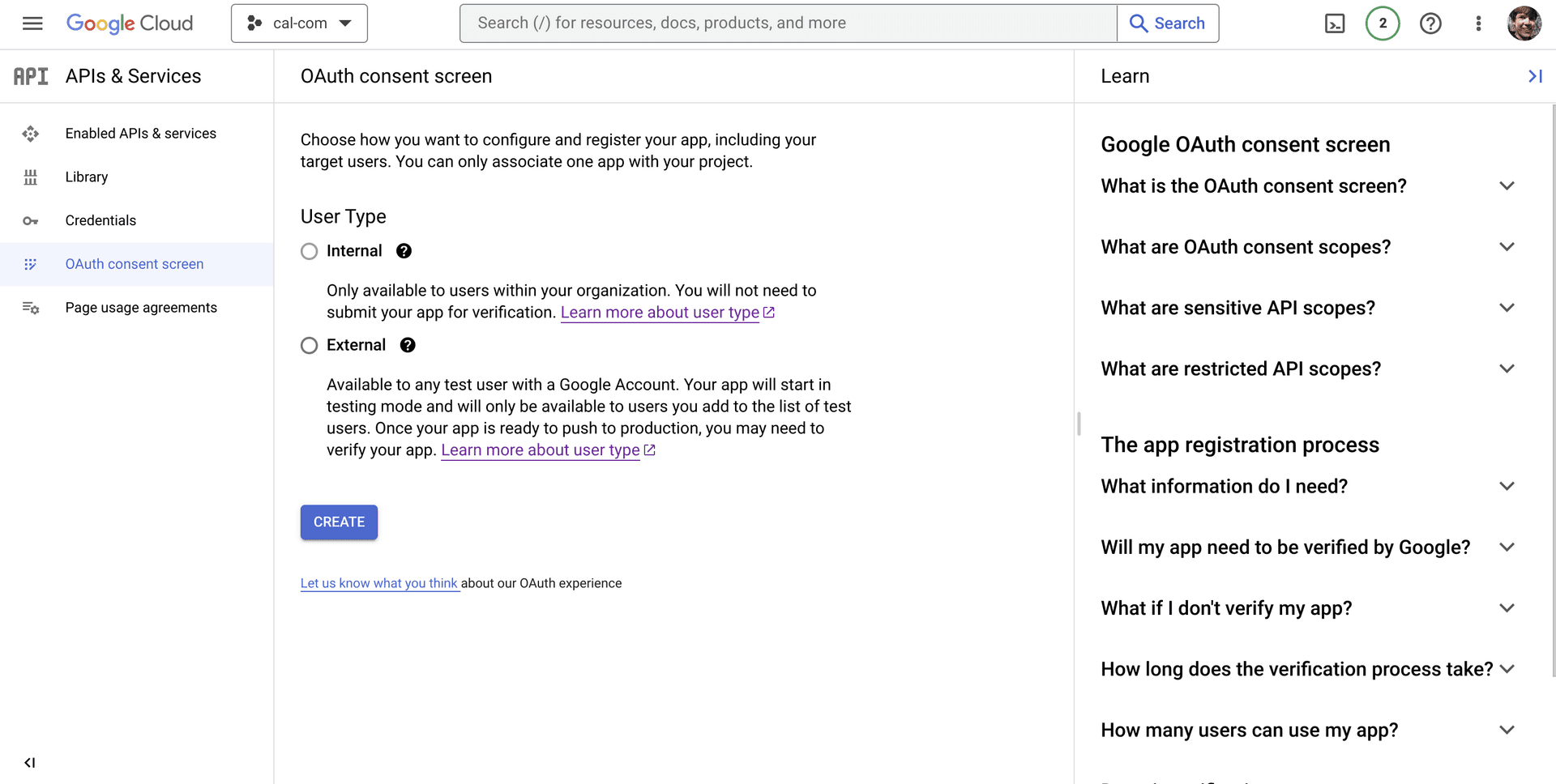Collapse the Learn panel
The height and width of the screenshot is (784, 1556).
[x=1534, y=76]
